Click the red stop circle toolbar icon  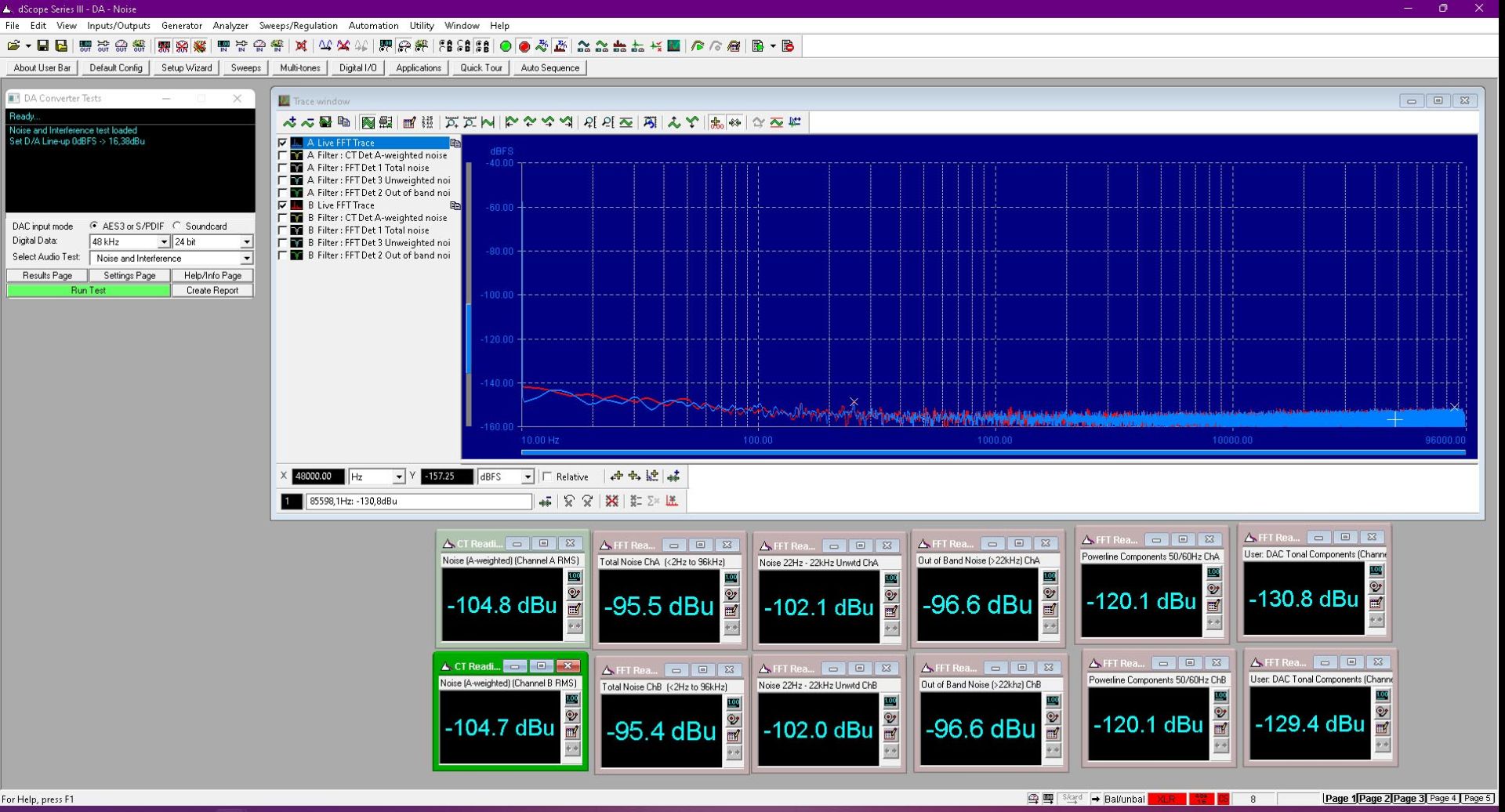click(x=524, y=46)
